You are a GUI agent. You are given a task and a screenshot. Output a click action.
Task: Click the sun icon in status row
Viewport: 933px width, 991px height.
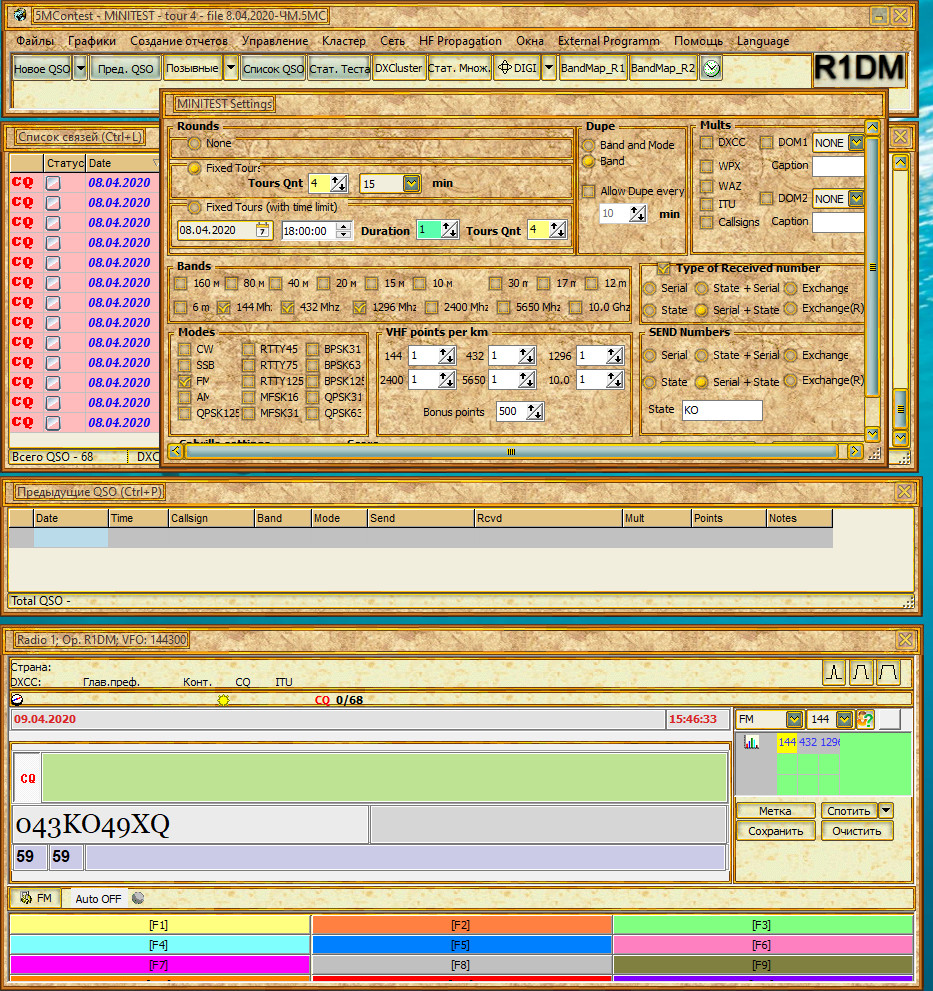coord(222,700)
